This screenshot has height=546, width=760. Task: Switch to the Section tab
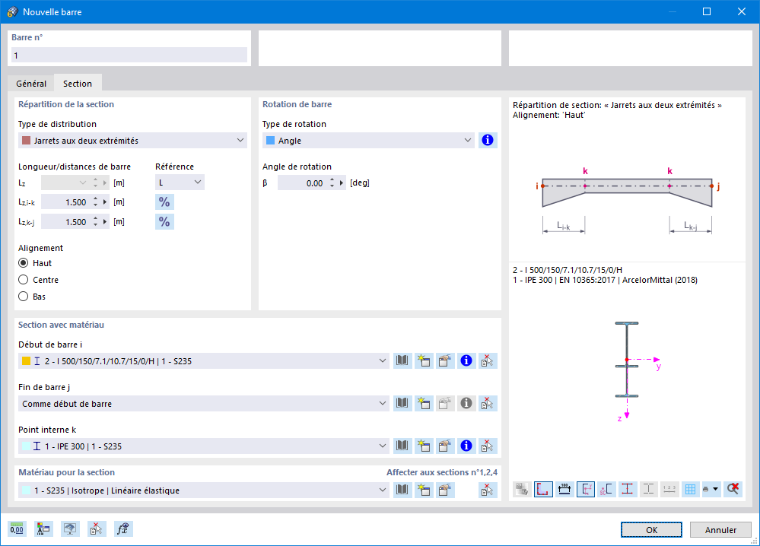pos(78,83)
